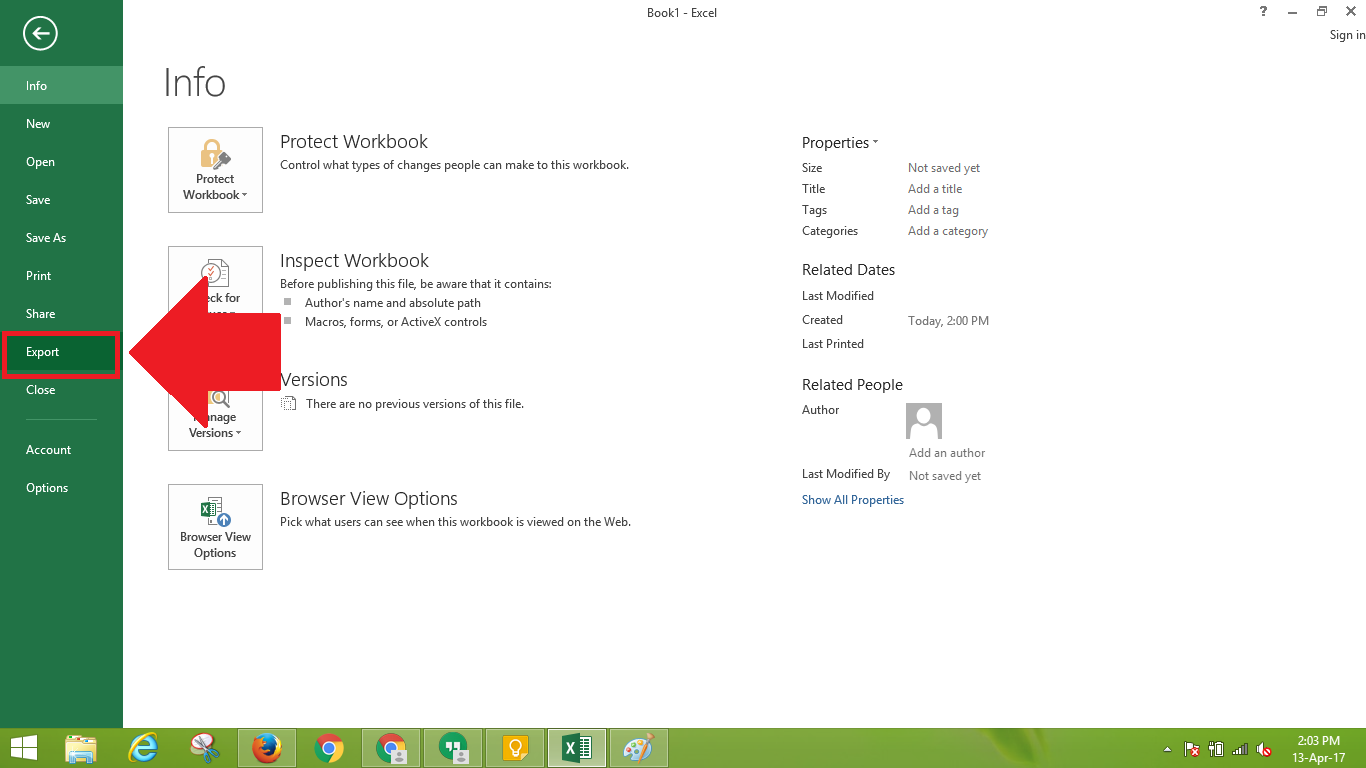Click Sign in at the top right
The image size is (1366, 768).
click(1345, 34)
